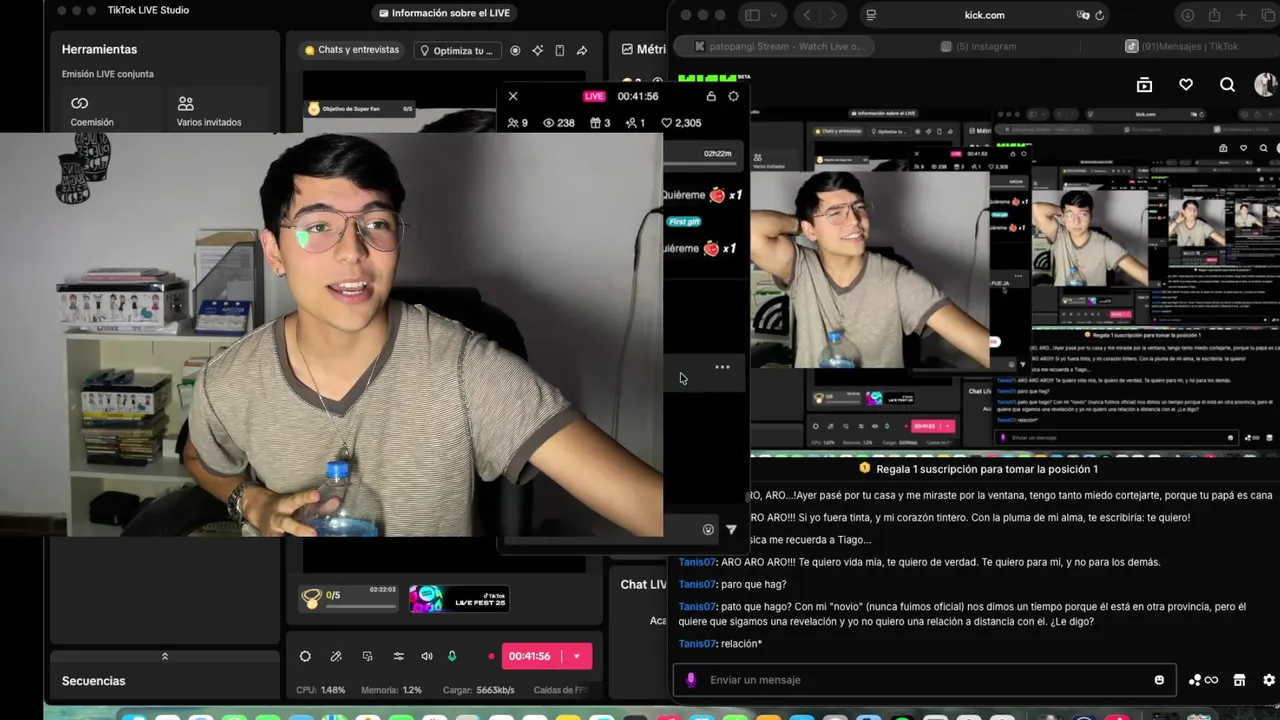Show Safari tab overview

pos(1268,15)
